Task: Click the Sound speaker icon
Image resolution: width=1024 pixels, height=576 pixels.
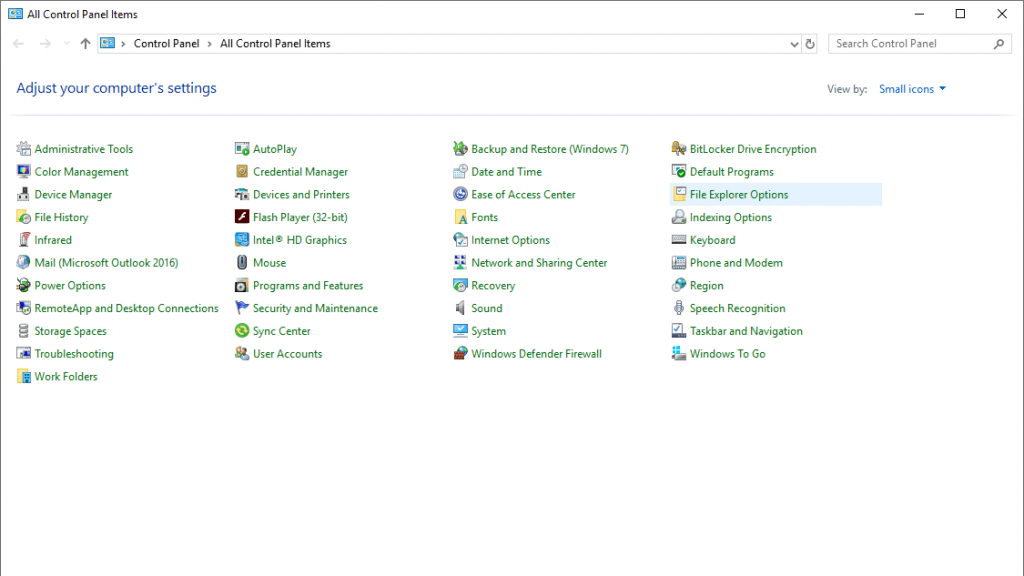Action: point(460,308)
